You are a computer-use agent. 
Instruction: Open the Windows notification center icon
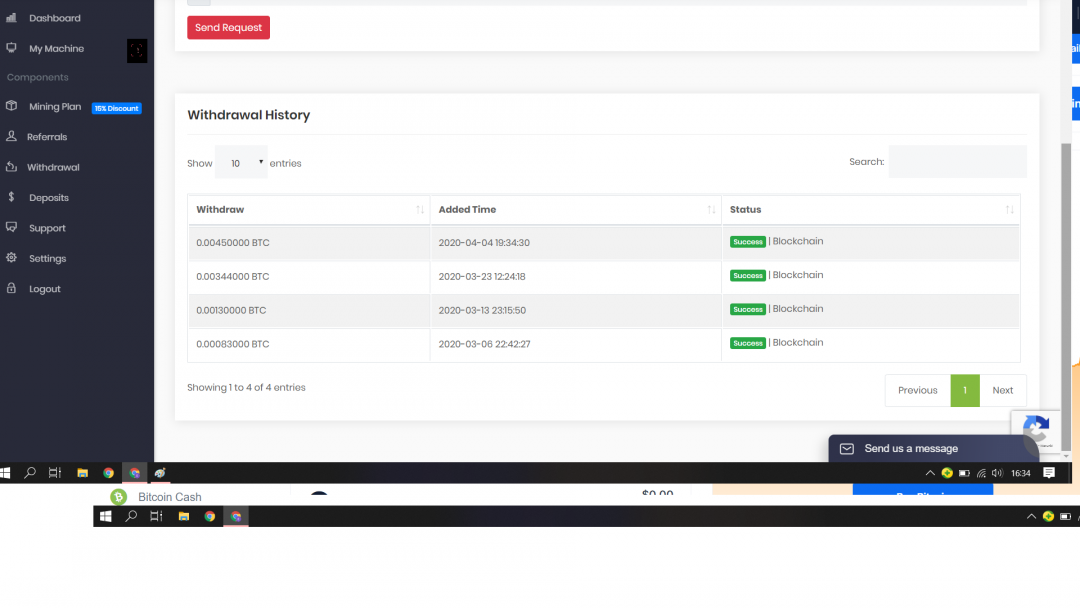1049,473
